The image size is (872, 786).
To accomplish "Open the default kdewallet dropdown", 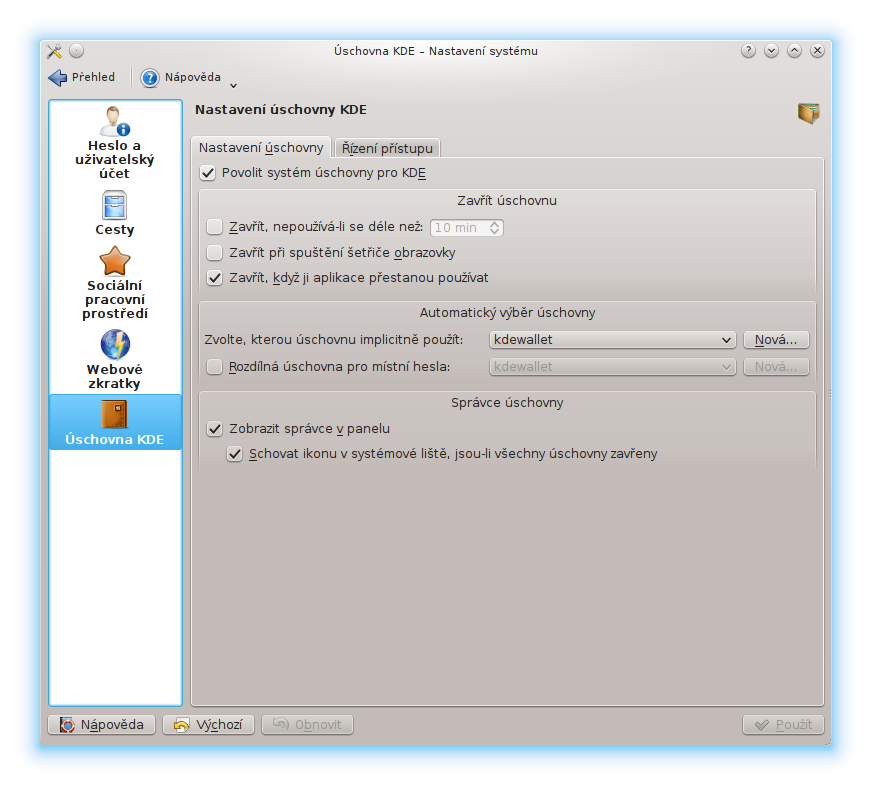I will [612, 340].
